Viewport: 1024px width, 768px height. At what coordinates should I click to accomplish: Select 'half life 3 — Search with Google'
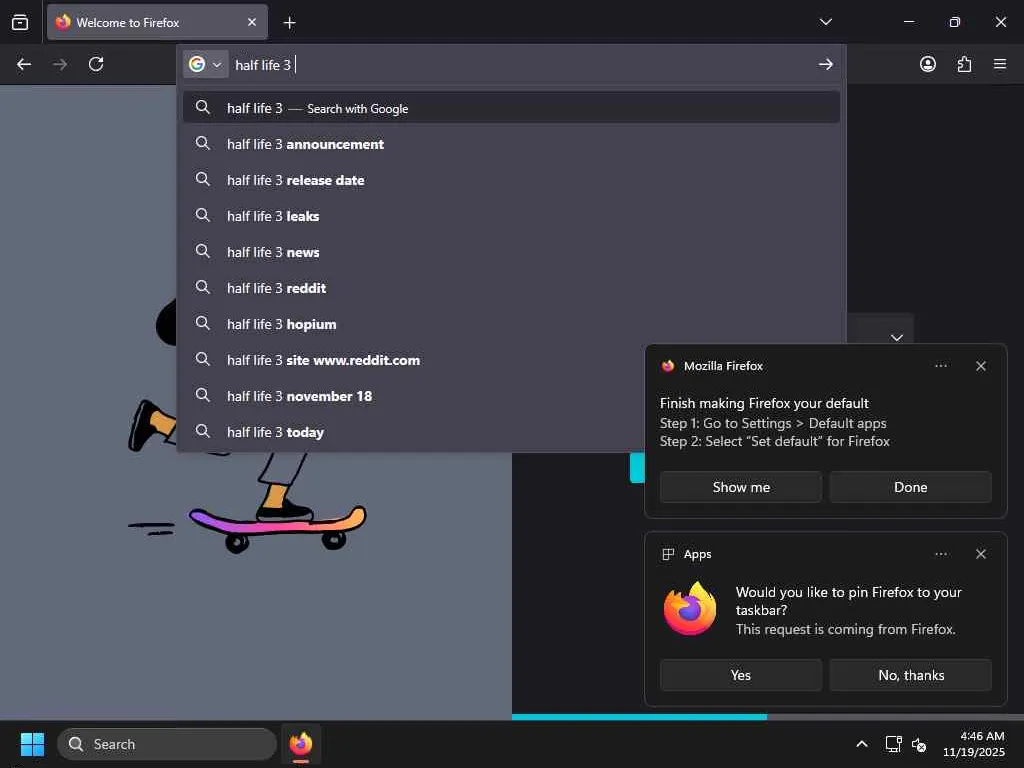[x=511, y=108]
